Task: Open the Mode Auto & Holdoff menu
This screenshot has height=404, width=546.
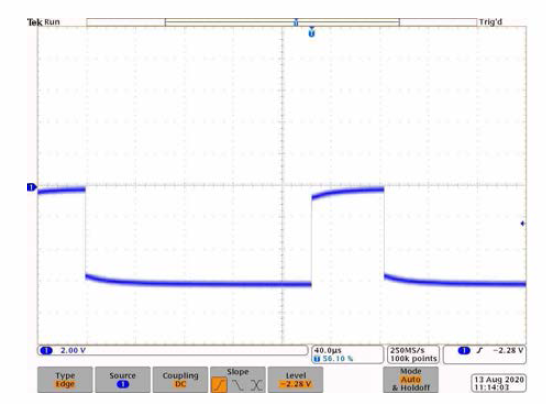Action: (411, 380)
